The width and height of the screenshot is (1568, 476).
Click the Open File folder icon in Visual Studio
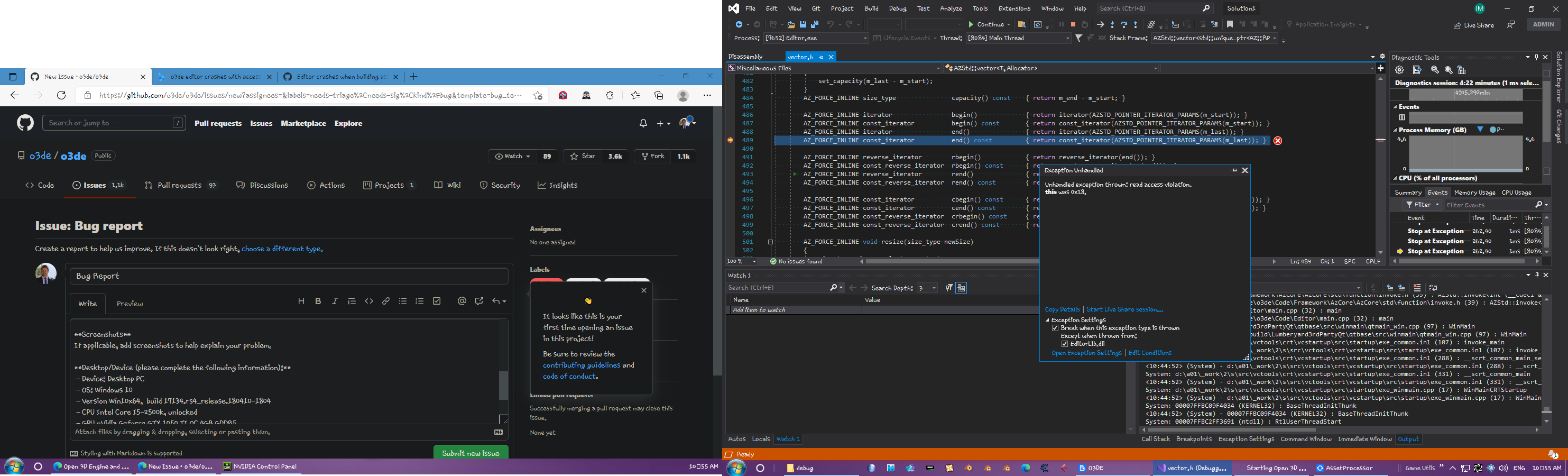tap(791, 24)
